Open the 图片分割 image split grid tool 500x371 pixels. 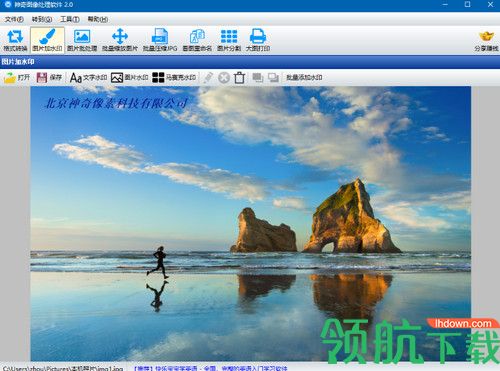229,40
